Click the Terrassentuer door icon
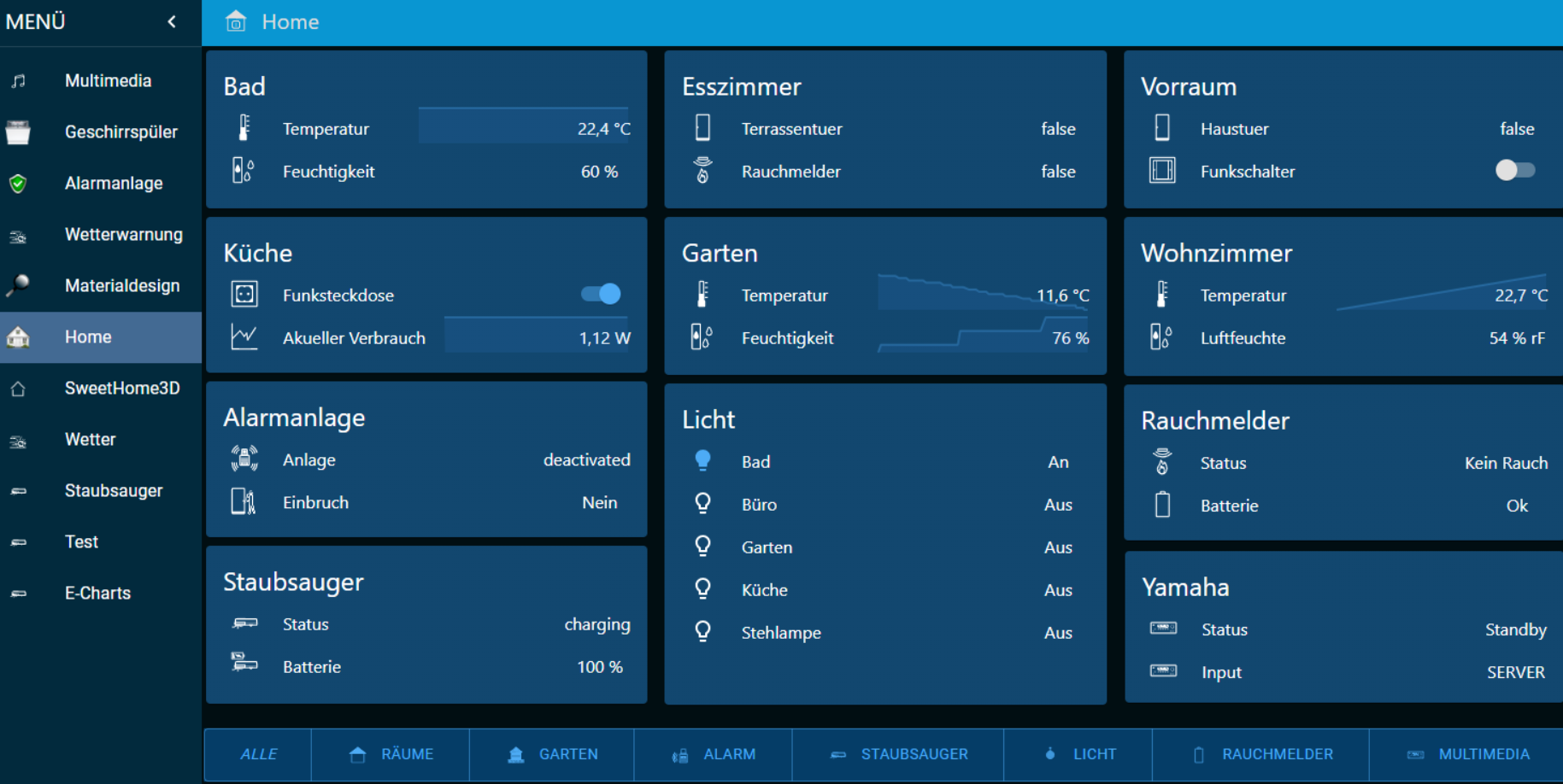Screen dimensions: 1563x784 click(x=702, y=127)
